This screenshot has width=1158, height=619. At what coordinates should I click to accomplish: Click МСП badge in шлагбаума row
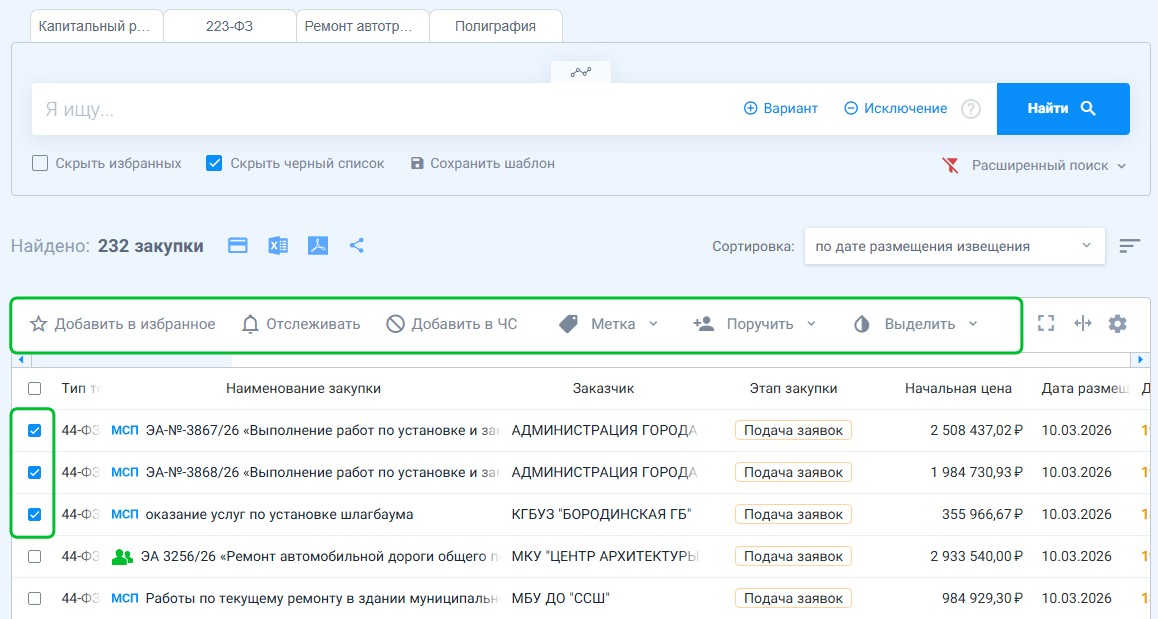point(124,514)
